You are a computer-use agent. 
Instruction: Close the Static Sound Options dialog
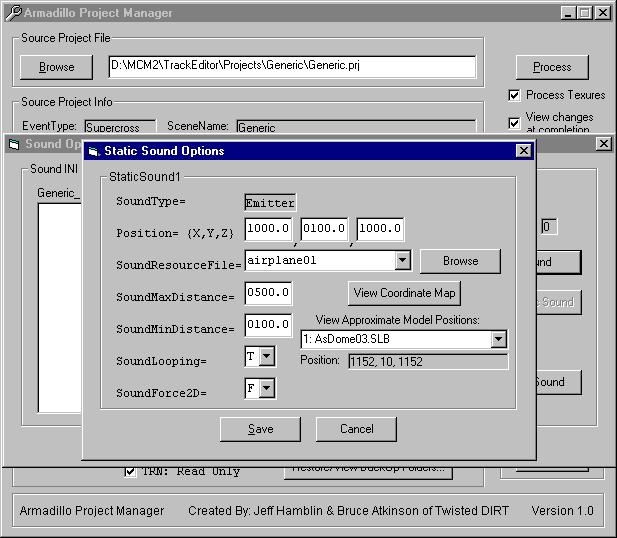(x=523, y=151)
